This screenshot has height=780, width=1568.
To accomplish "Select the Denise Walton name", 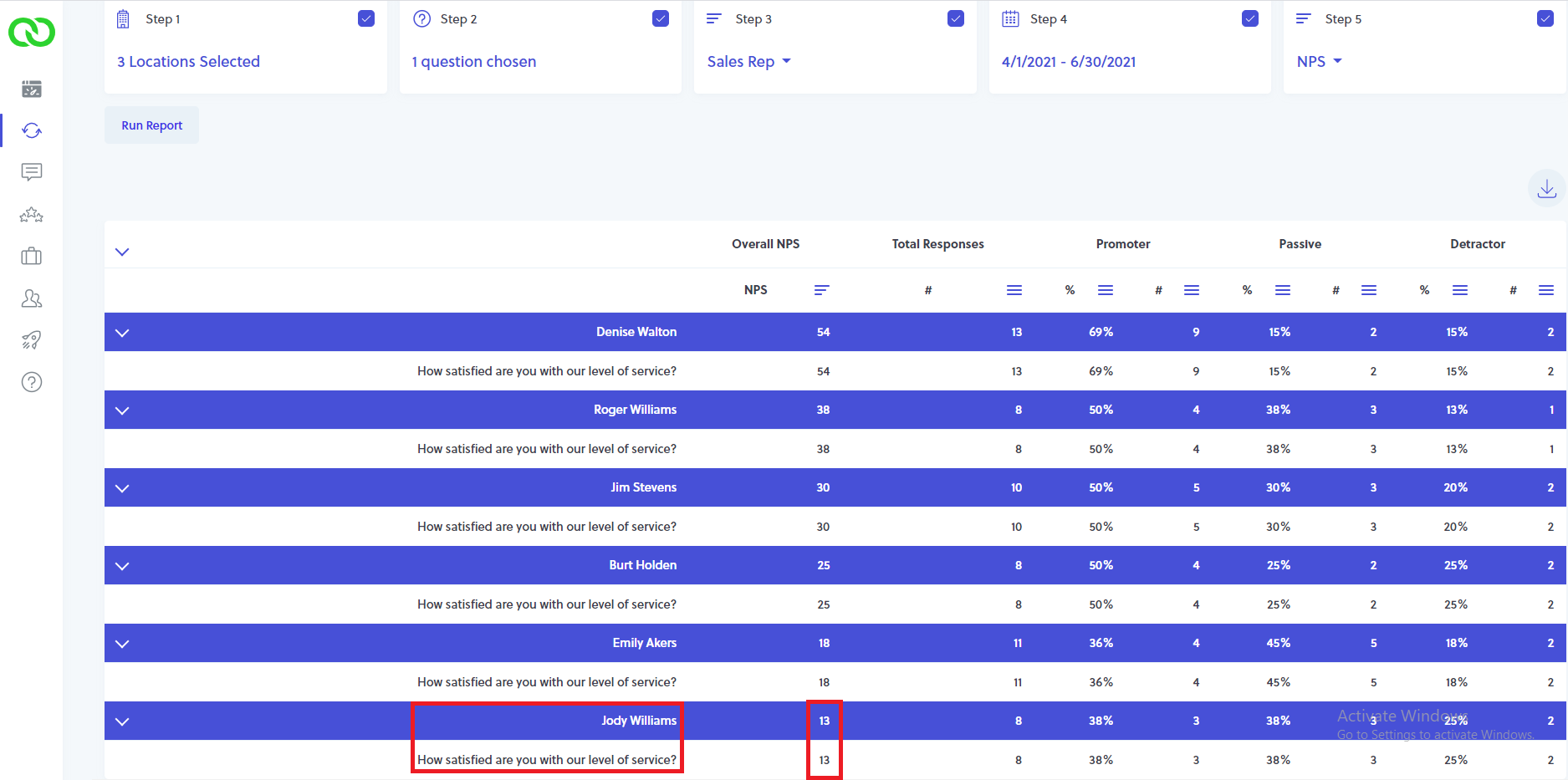I will [636, 332].
